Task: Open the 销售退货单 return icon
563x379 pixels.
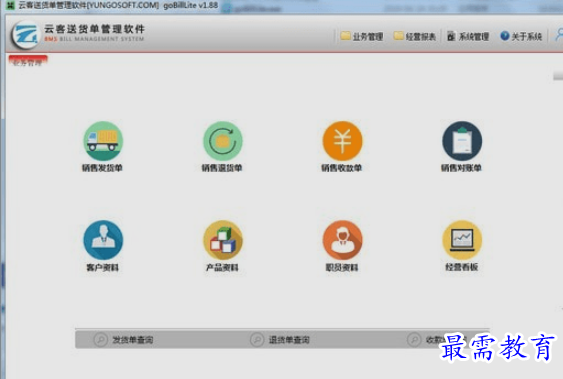Action: pos(223,141)
